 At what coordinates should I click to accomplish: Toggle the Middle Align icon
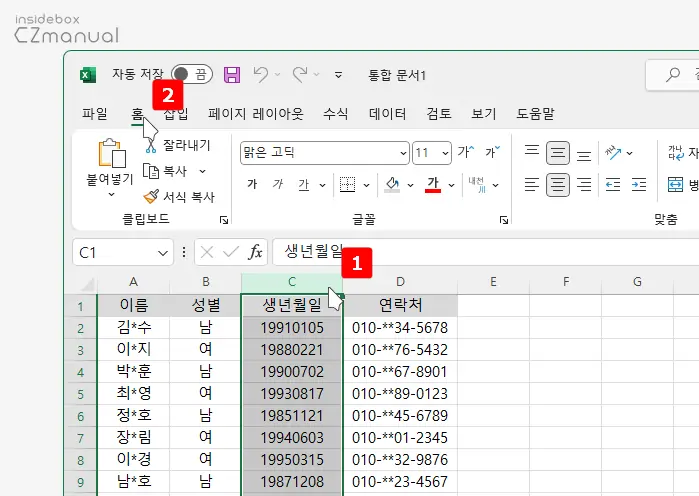click(x=558, y=153)
